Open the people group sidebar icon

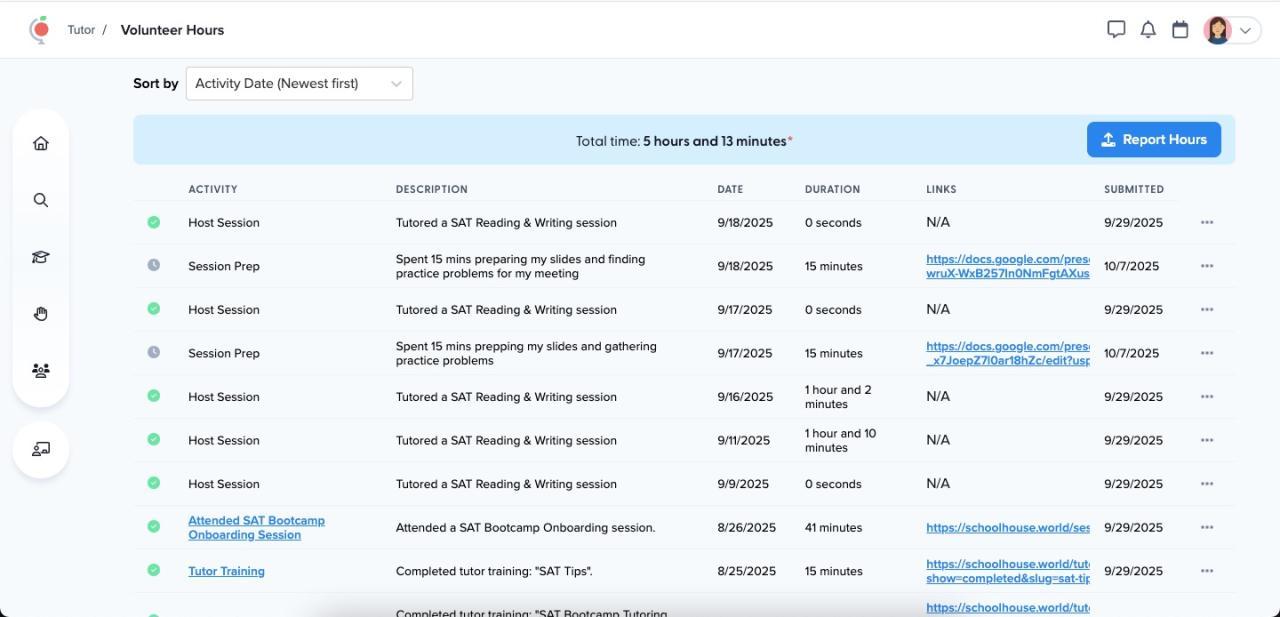[x=41, y=371]
